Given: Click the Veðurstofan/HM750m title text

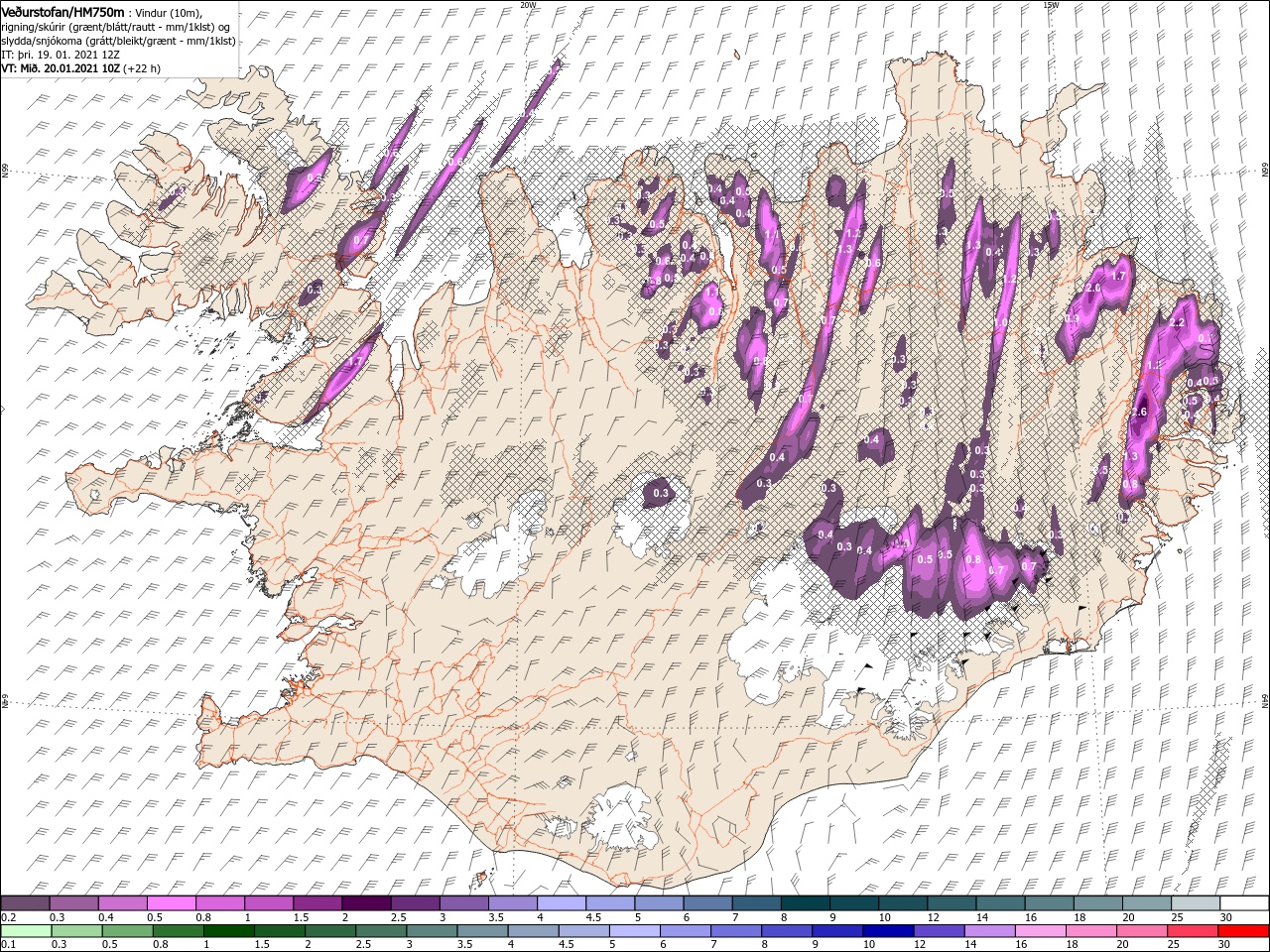Looking at the screenshot, I should pyautogui.click(x=63, y=11).
